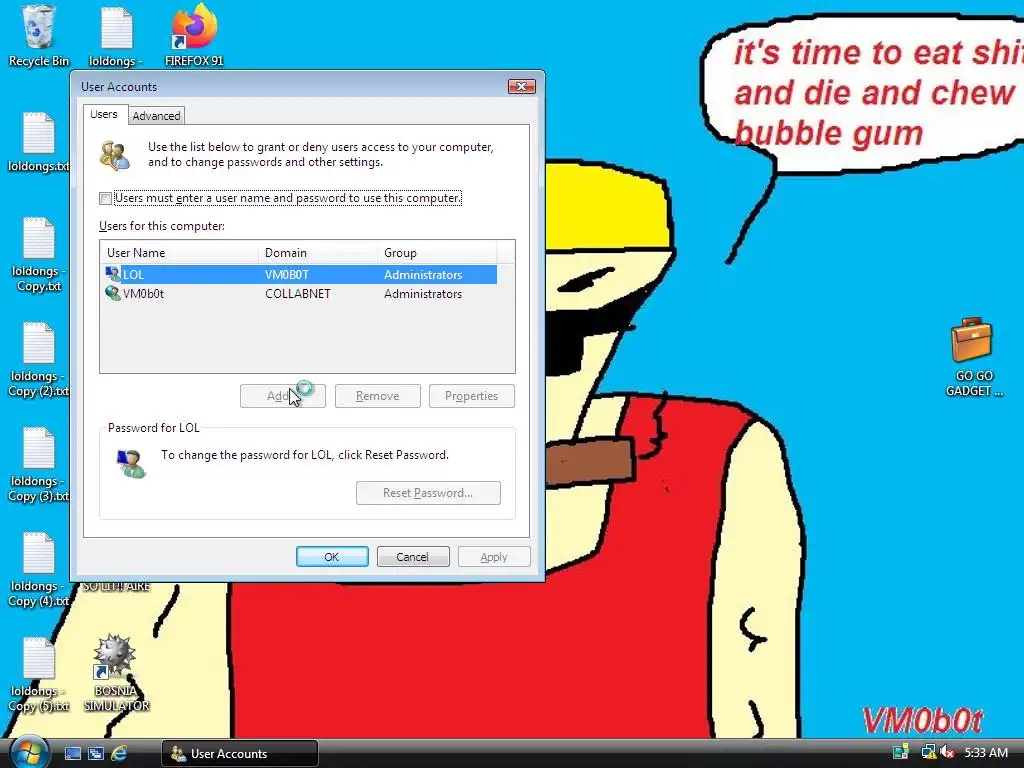Click the LOL user account icon
The width and height of the screenshot is (1024, 768).
112,274
